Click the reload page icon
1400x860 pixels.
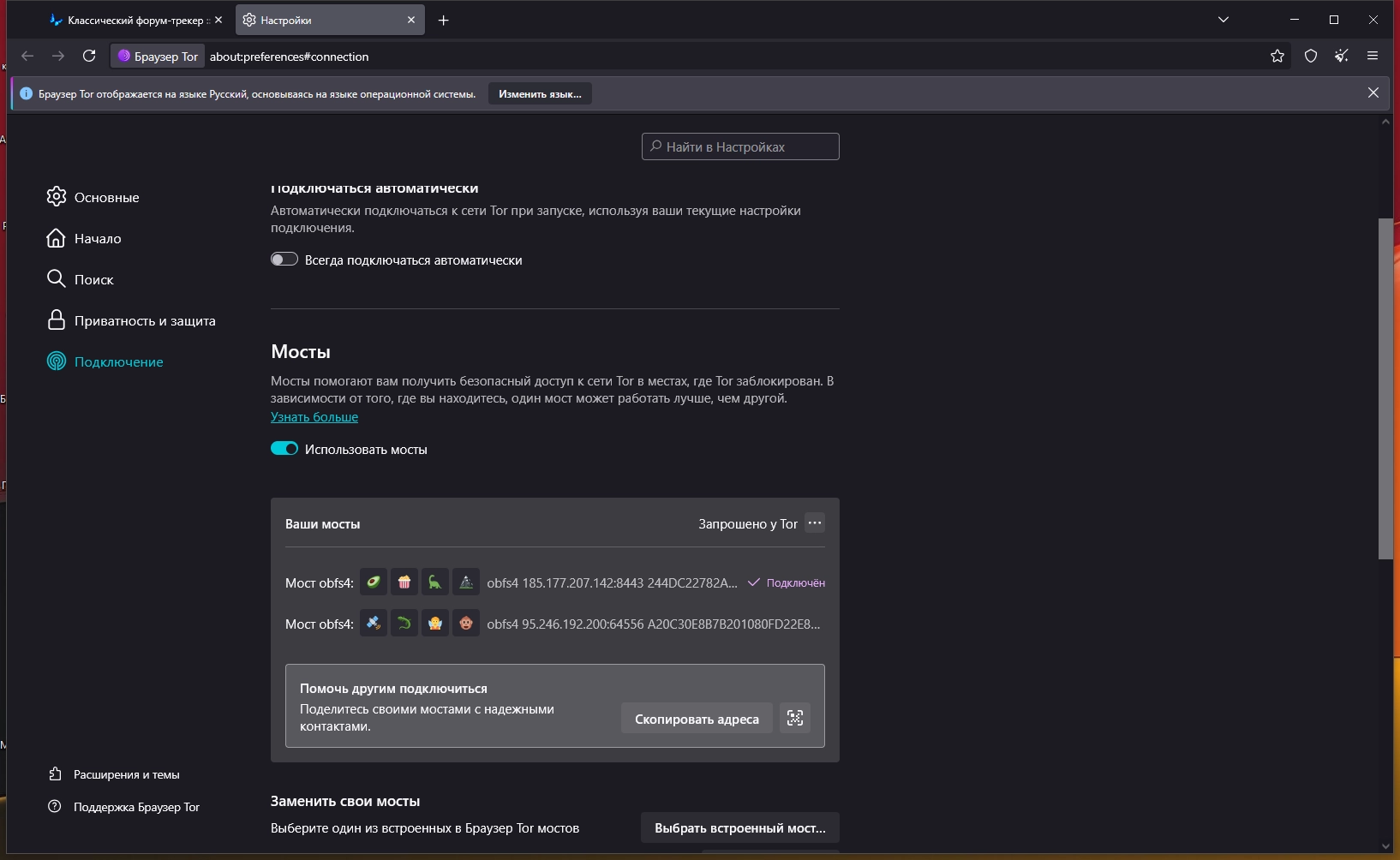click(89, 56)
